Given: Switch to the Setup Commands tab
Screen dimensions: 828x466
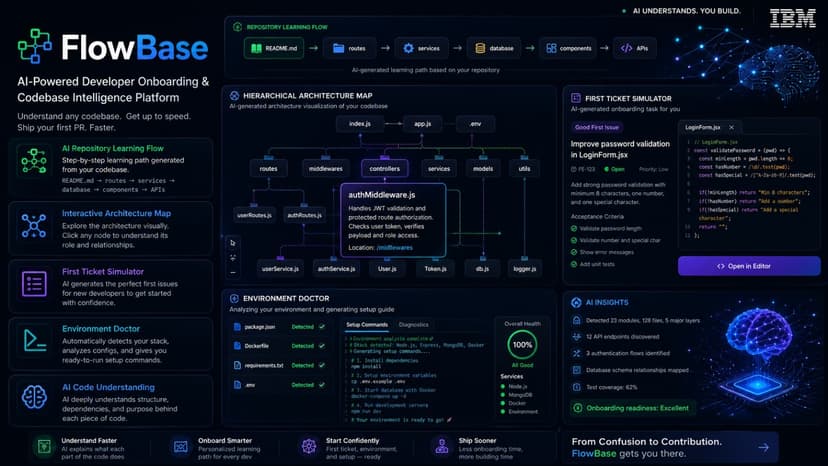Looking at the screenshot, I should coord(367,324).
